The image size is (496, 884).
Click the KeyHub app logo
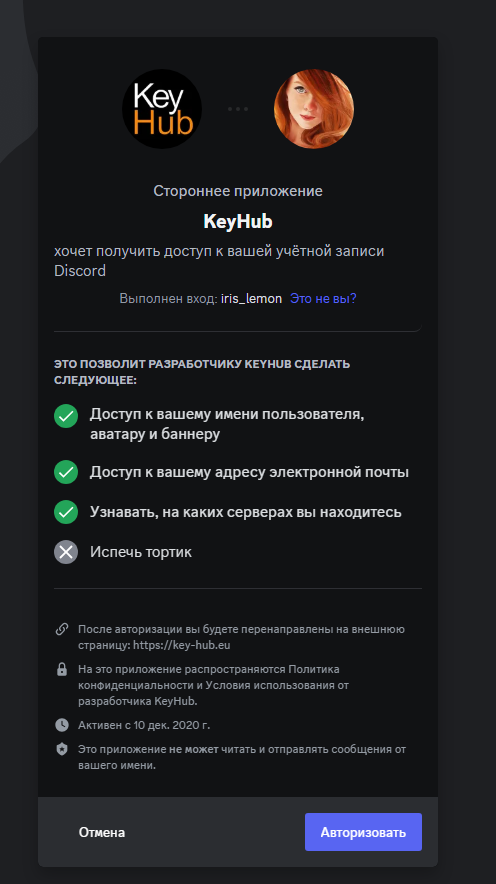click(x=162, y=109)
